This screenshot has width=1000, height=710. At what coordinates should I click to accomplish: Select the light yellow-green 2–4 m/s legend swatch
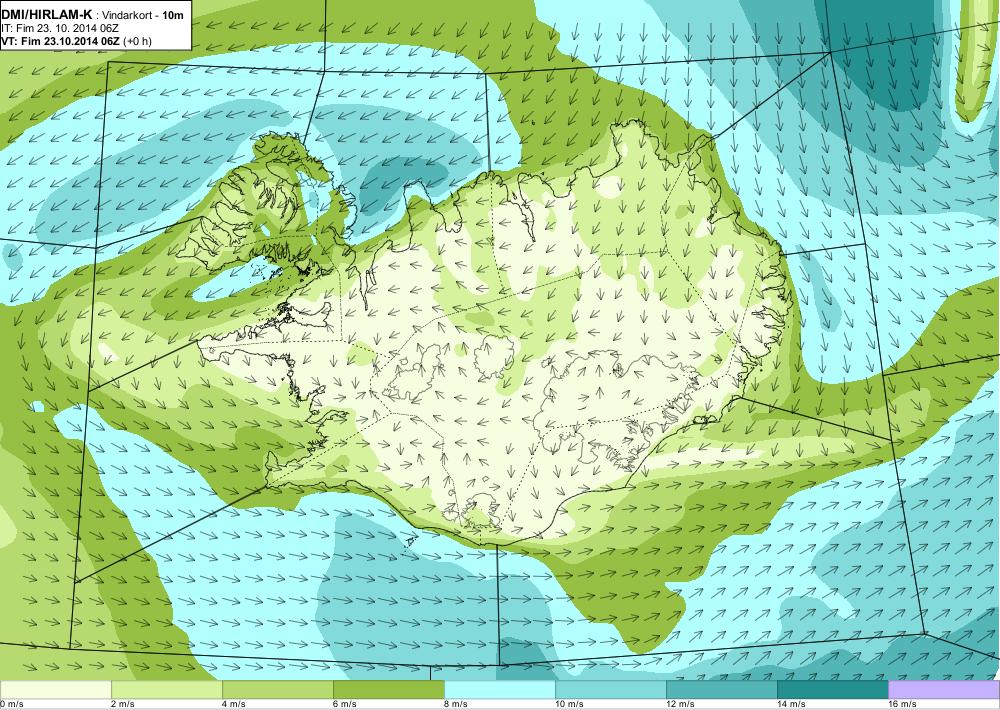166,690
